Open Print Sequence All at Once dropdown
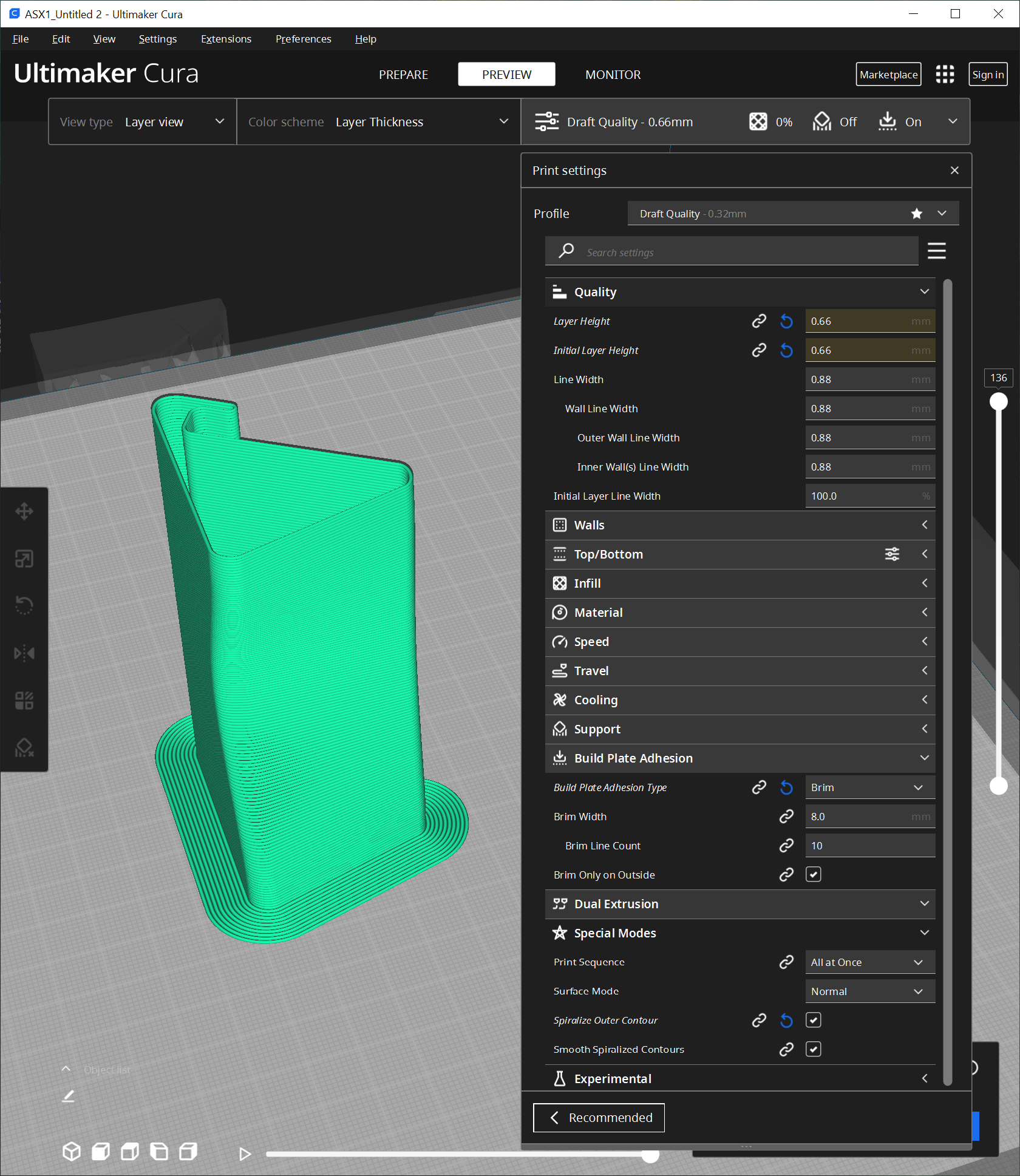1020x1176 pixels. tap(870, 962)
